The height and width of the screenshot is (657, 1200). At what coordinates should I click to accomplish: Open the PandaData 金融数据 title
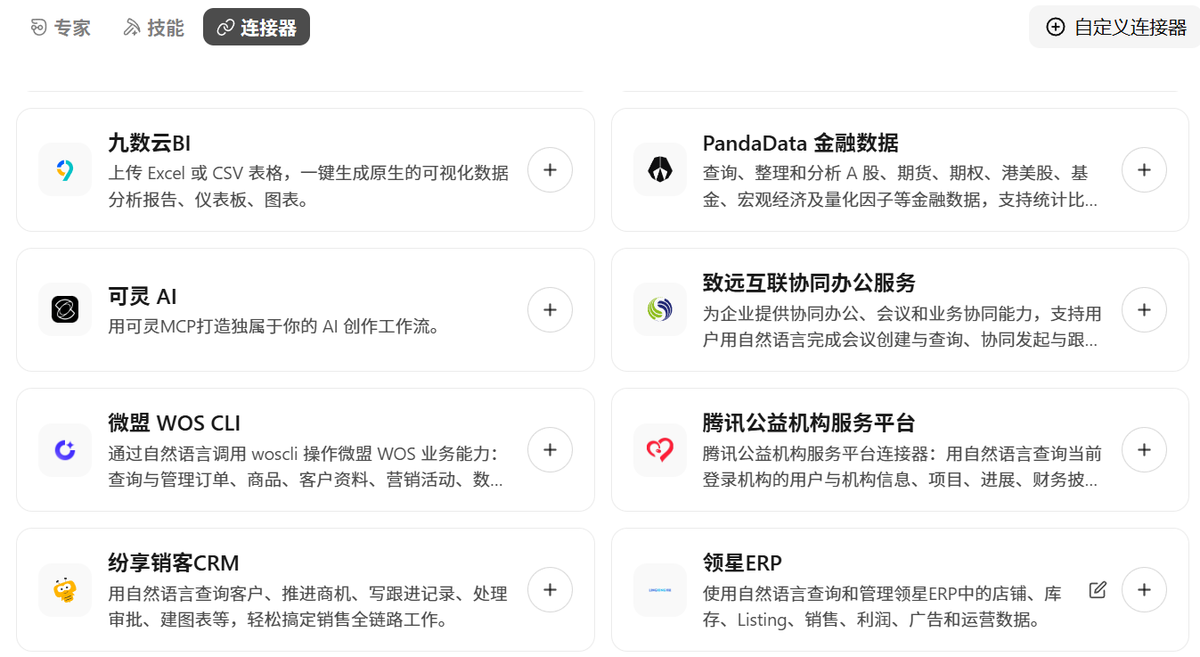click(800, 143)
